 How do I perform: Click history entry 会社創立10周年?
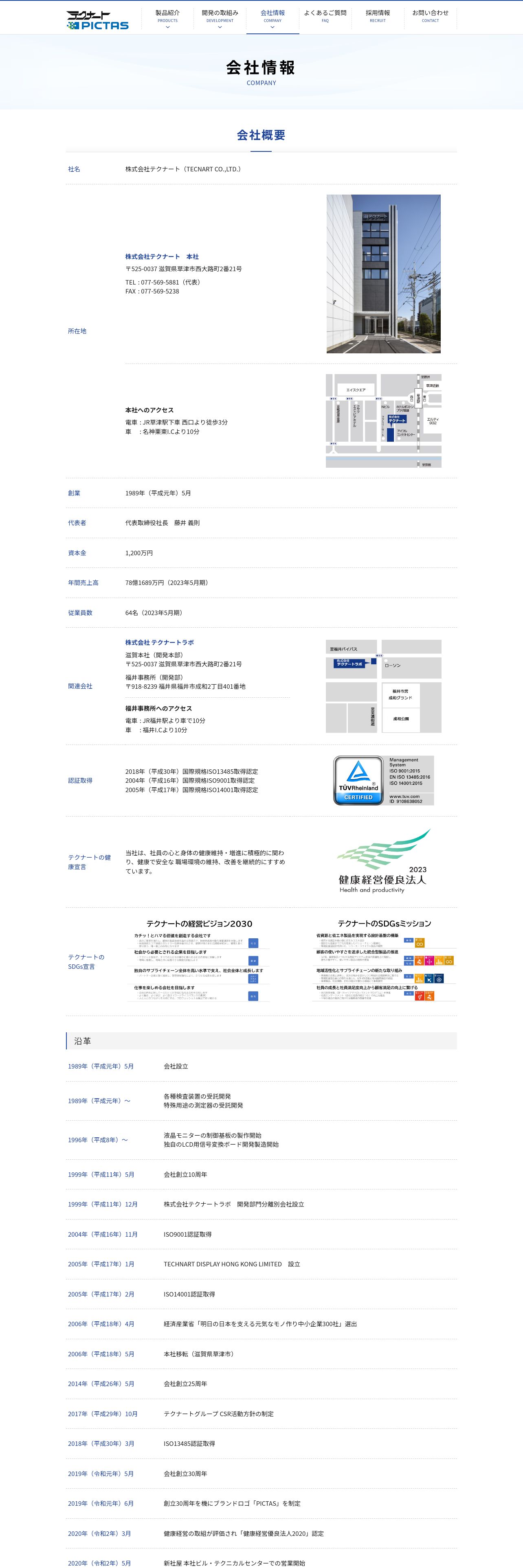point(185,1175)
